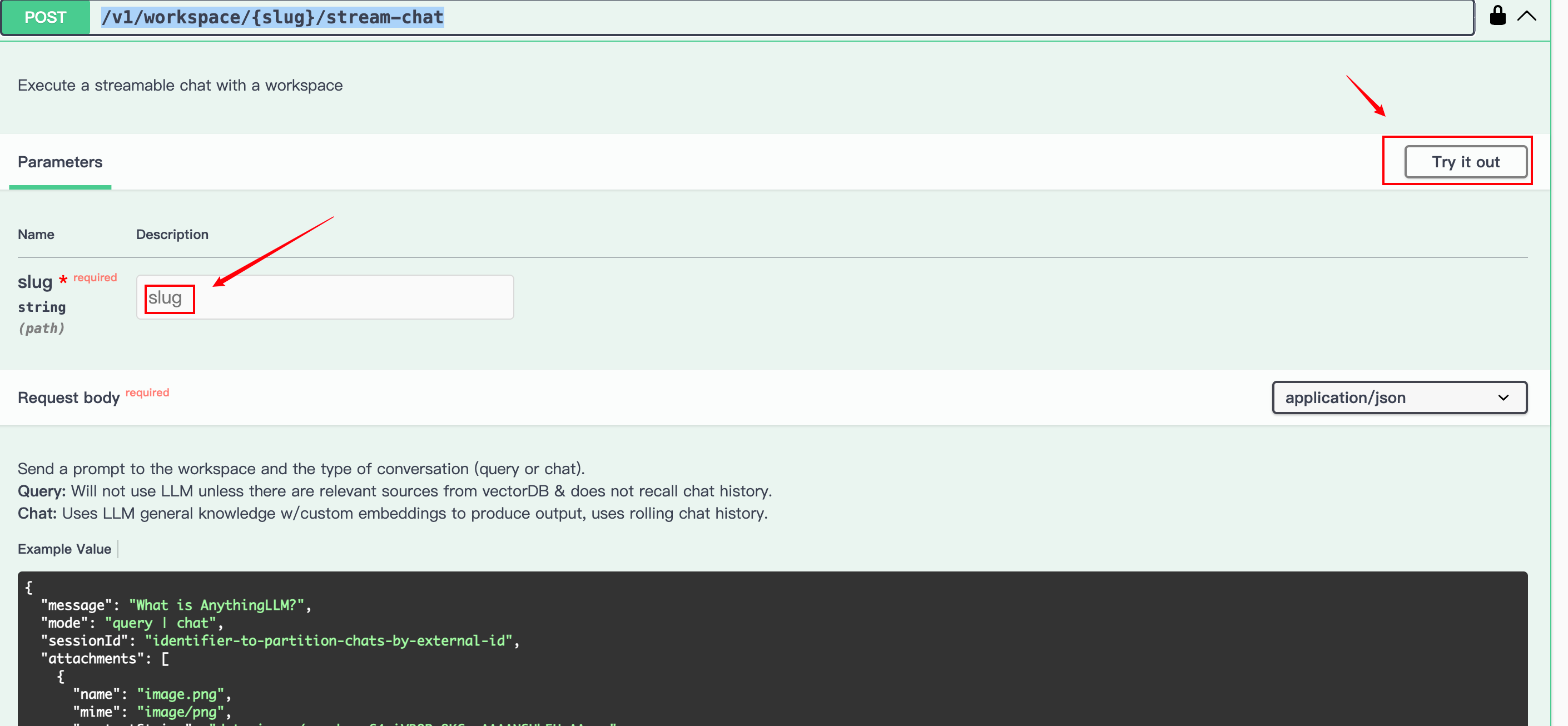Collapse the stream-chat endpoint with the chevron
Image resolution: width=1568 pixels, height=726 pixels.
coord(1526,16)
